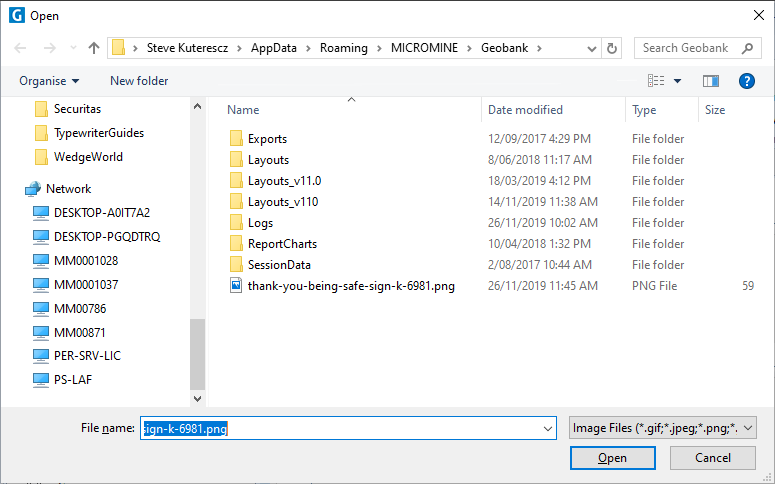Expand chevron after Geobank in path

539,49
